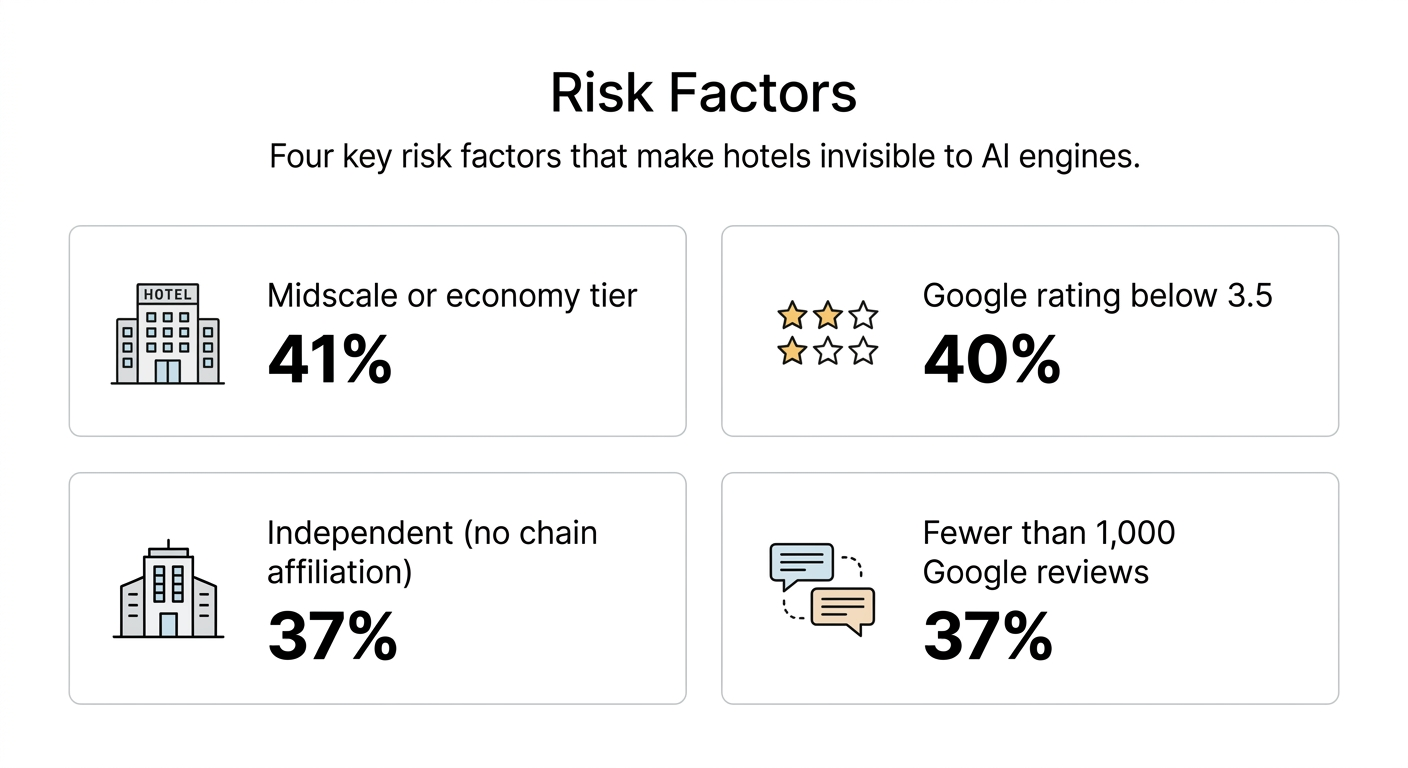Click the Independent no chain affiliation label
The height and width of the screenshot is (768, 1408).
click(x=431, y=552)
